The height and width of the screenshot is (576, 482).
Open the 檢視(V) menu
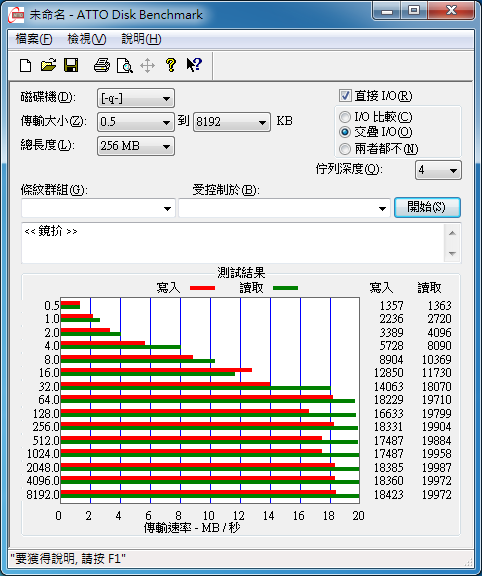point(87,39)
